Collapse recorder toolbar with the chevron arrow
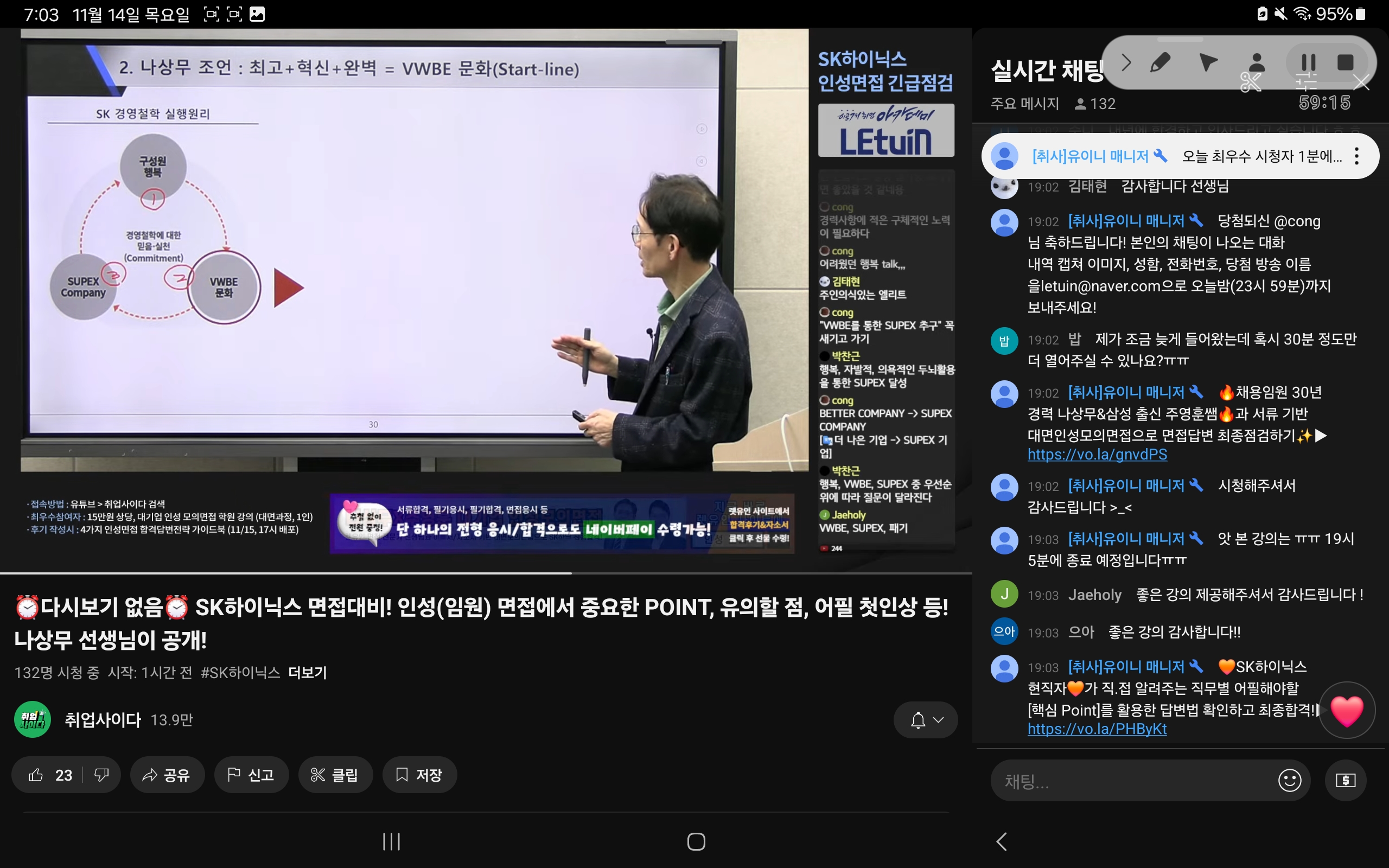1389x868 pixels. pos(1125,62)
